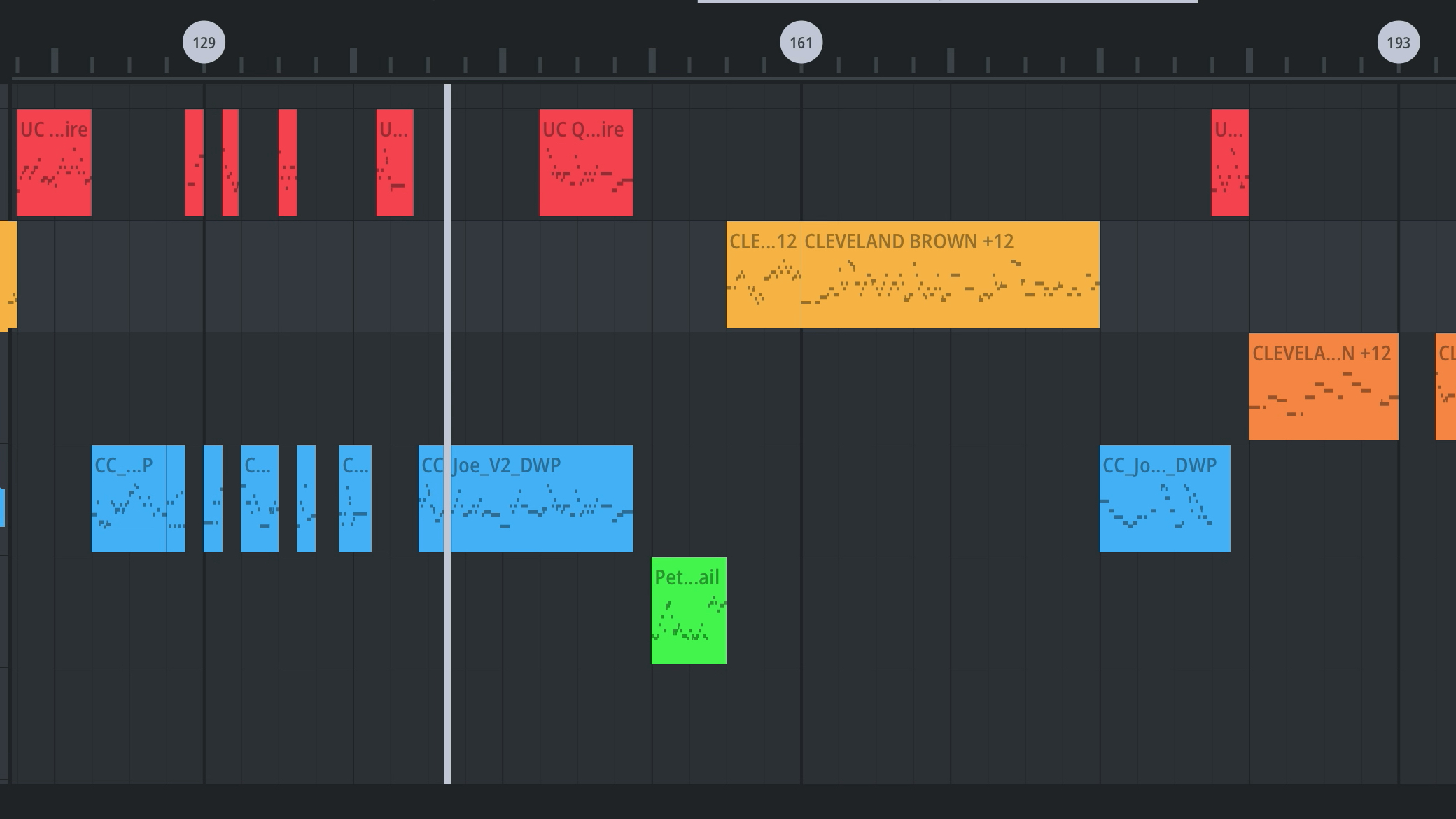Select the green "Pet...ail" clip
Image resolution: width=1456 pixels, height=819 pixels.
(x=689, y=610)
